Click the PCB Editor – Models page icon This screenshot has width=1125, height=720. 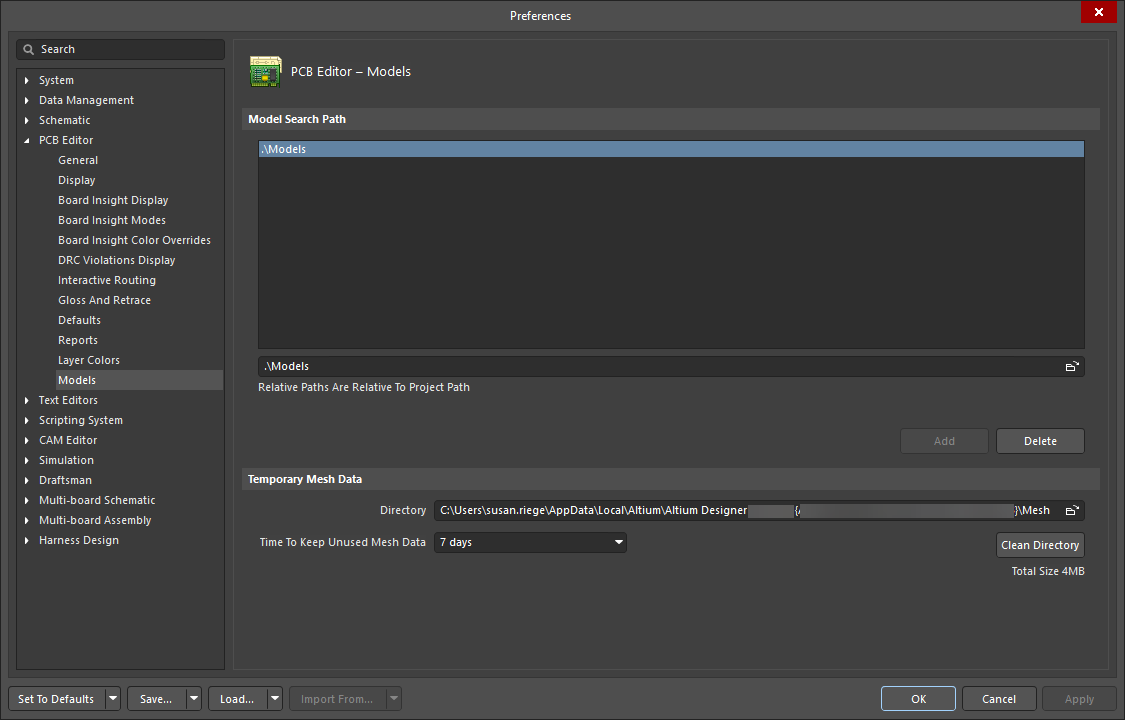(x=265, y=71)
